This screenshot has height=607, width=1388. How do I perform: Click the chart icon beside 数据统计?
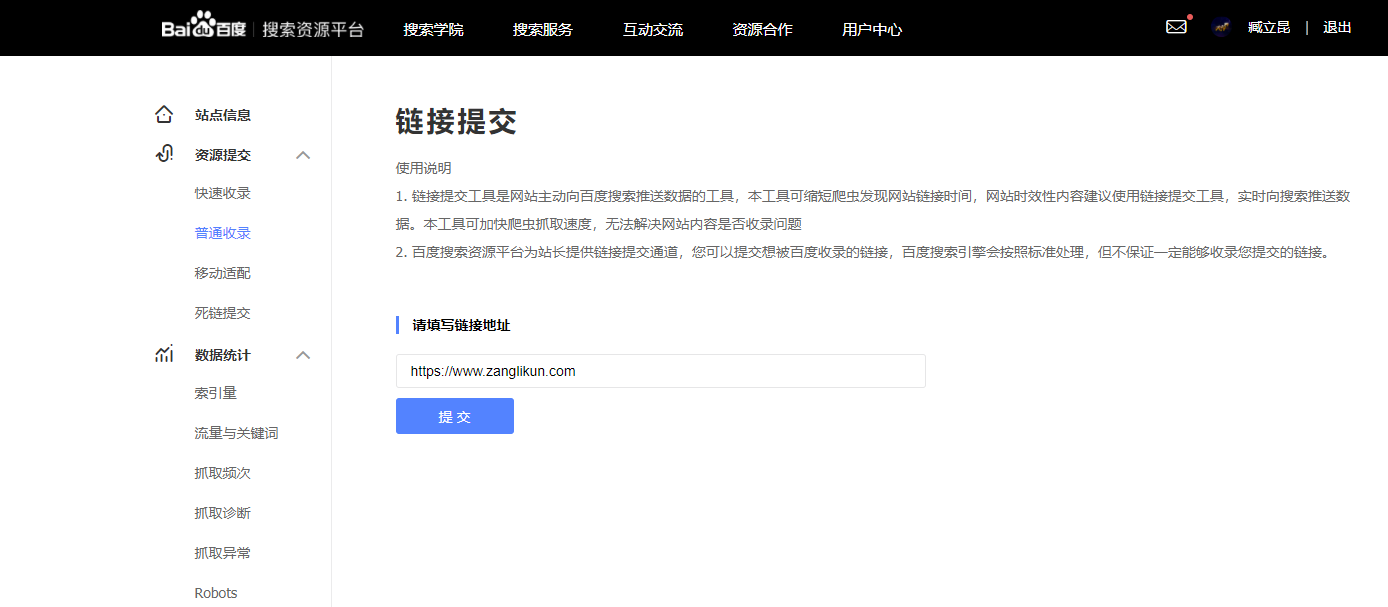point(164,354)
